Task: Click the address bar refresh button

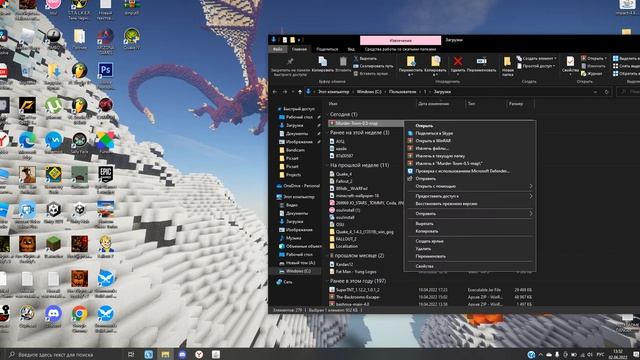Action: tap(607, 92)
